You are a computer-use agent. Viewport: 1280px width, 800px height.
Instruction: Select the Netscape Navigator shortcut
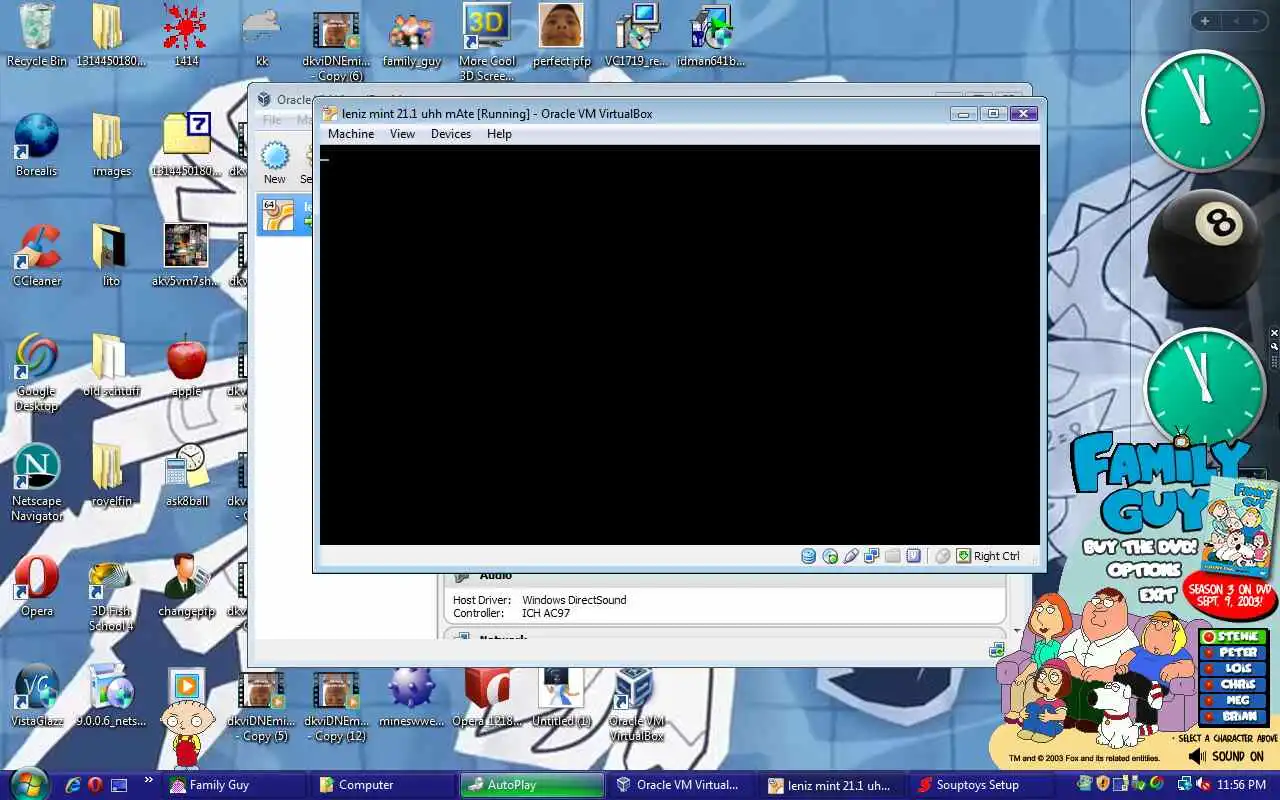pos(37,482)
